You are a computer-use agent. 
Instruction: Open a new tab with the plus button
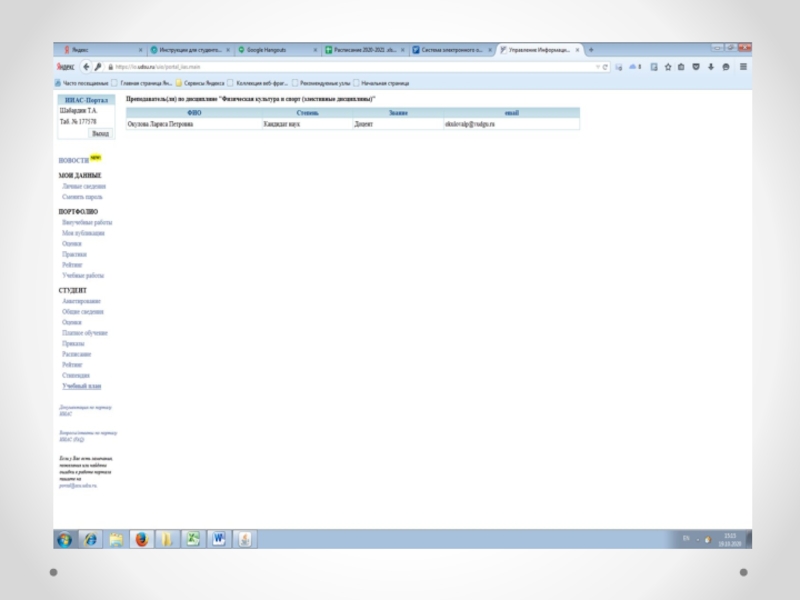click(x=591, y=50)
